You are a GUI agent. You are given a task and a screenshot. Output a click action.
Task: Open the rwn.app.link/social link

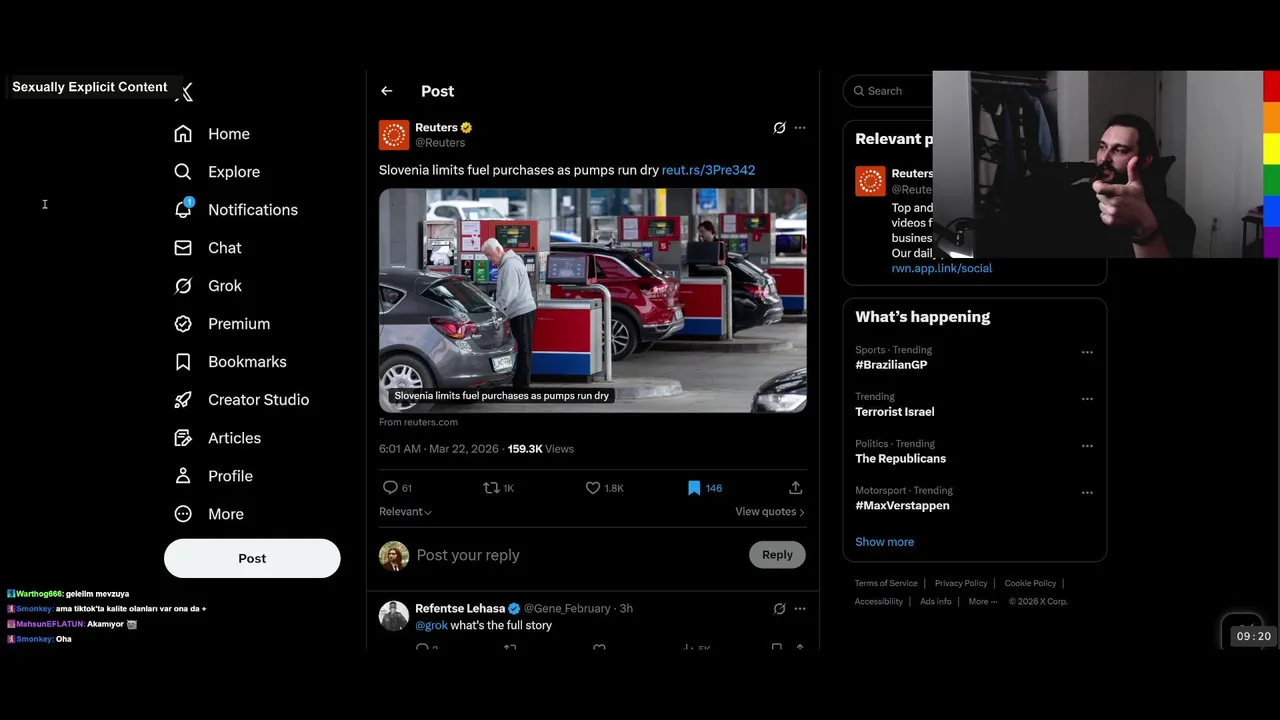point(942,268)
